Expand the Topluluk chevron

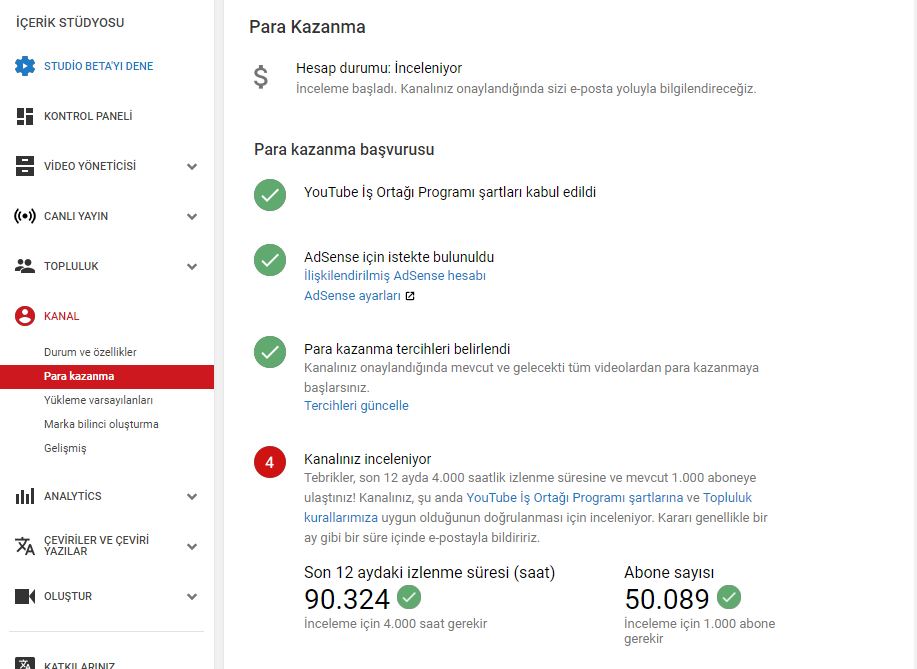192,267
